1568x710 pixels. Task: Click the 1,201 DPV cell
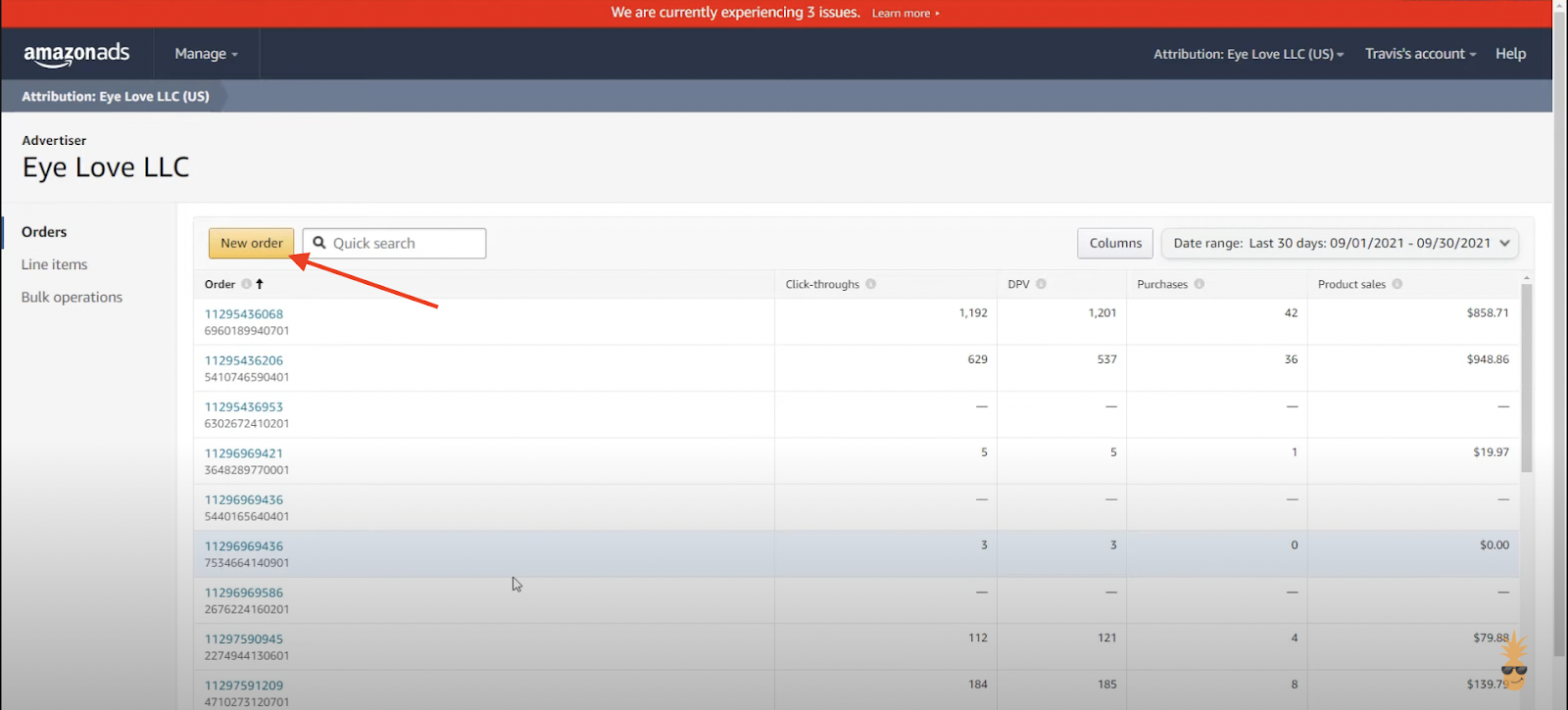tap(1102, 313)
